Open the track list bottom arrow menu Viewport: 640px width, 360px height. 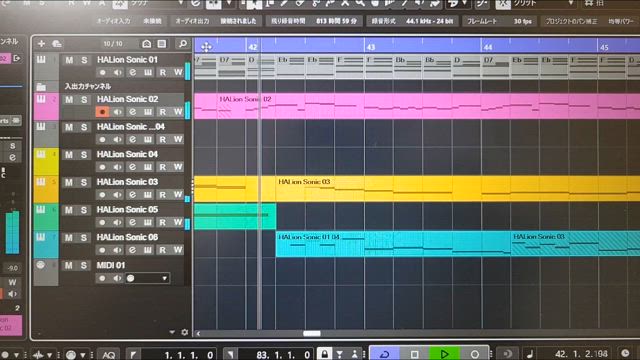click(172, 332)
